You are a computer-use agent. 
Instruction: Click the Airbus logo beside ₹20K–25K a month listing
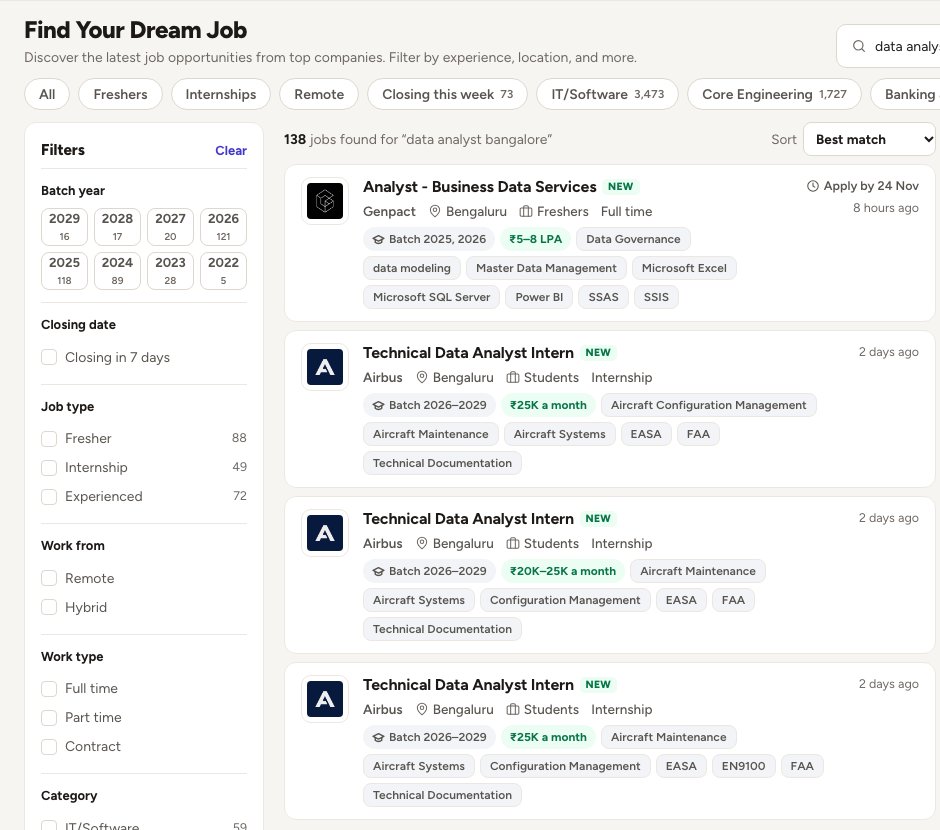click(x=325, y=533)
